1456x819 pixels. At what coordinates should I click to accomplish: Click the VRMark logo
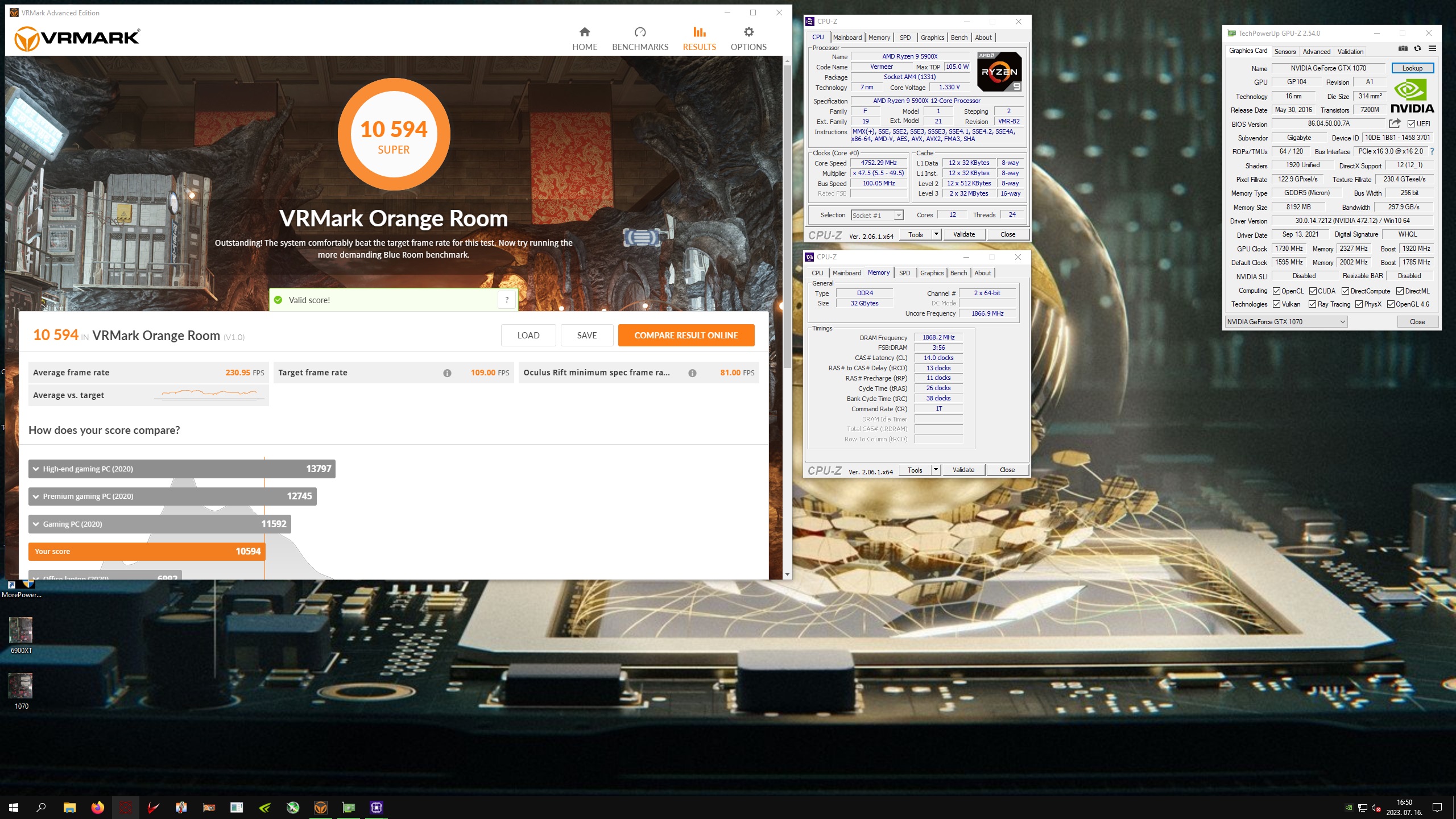pos(77,39)
